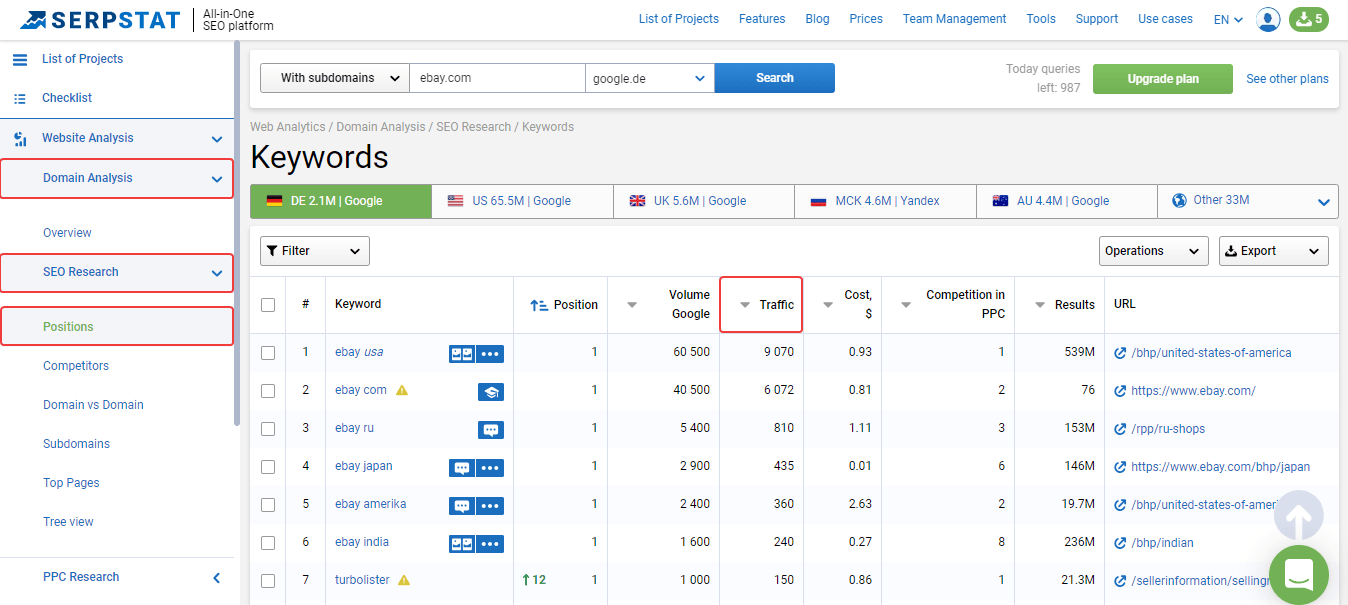Open the three-dots menu for ebay japan
Viewport: 1348px width, 605px height.
(490, 467)
